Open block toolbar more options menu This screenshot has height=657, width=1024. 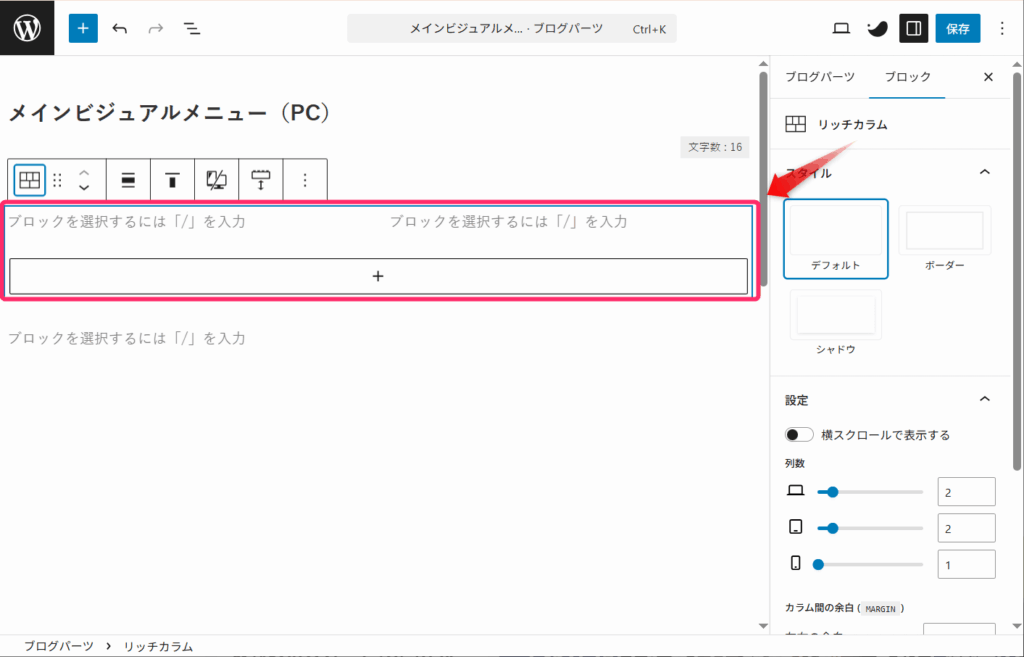[x=305, y=180]
